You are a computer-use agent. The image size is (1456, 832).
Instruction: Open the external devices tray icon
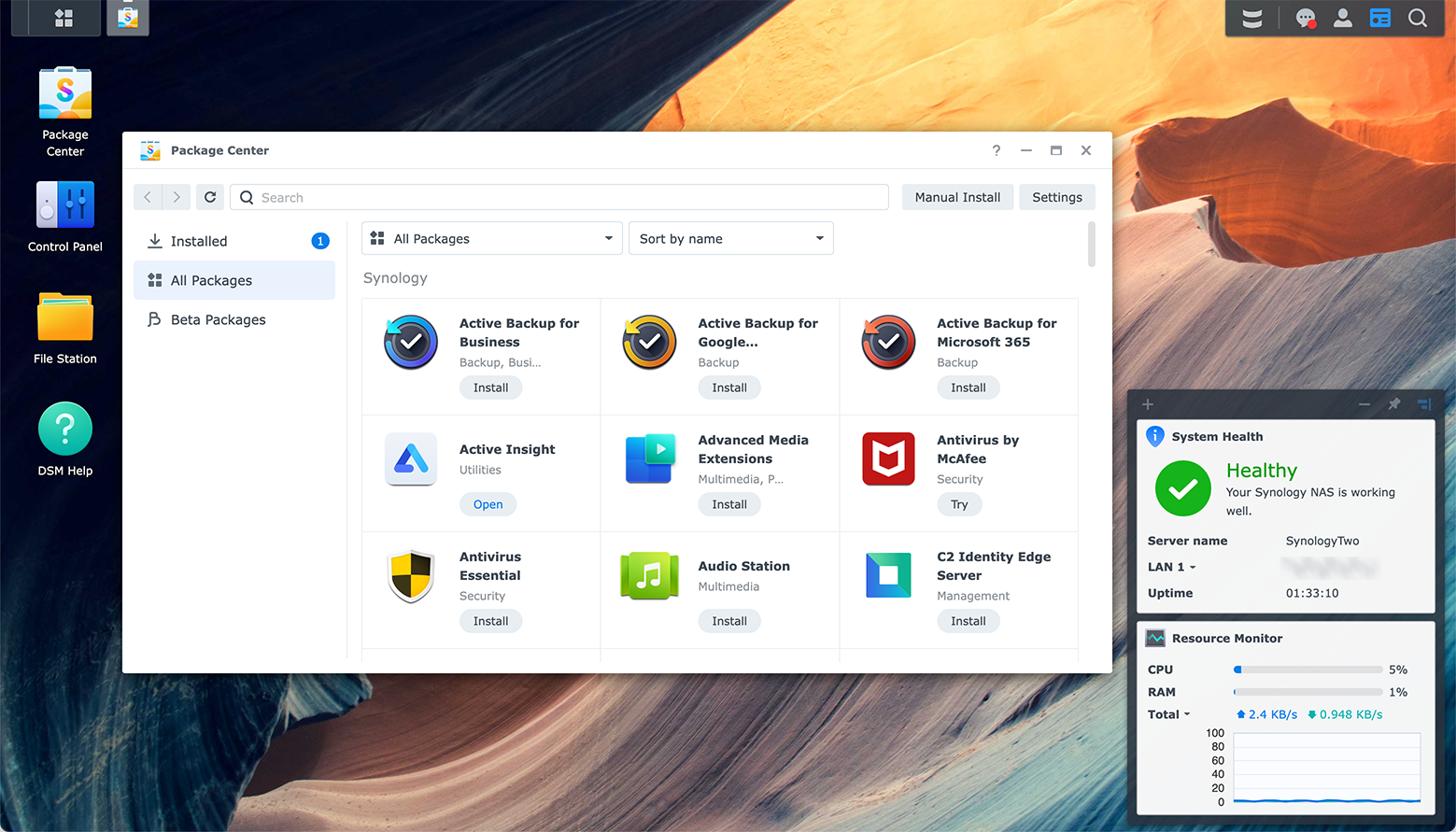(x=1252, y=18)
